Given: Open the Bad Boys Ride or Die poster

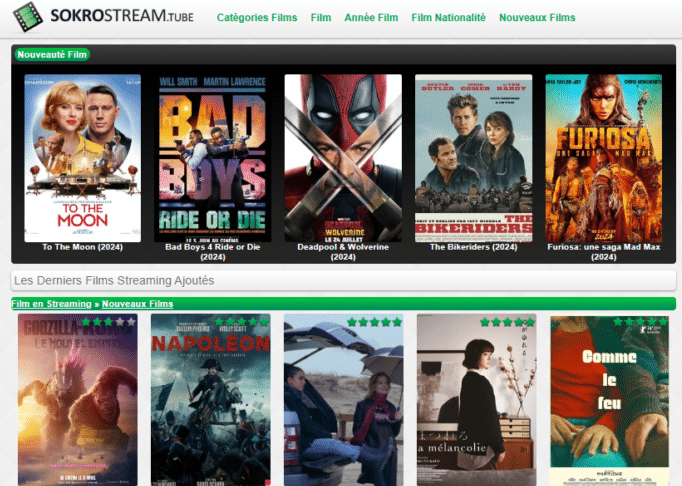Looking at the screenshot, I should click(x=213, y=158).
